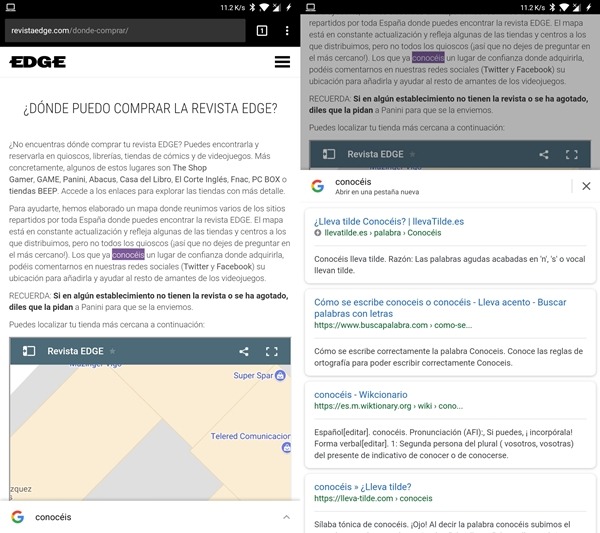Tap Facebook link in left article
The height and width of the screenshot is (533, 600).
pos(235,266)
